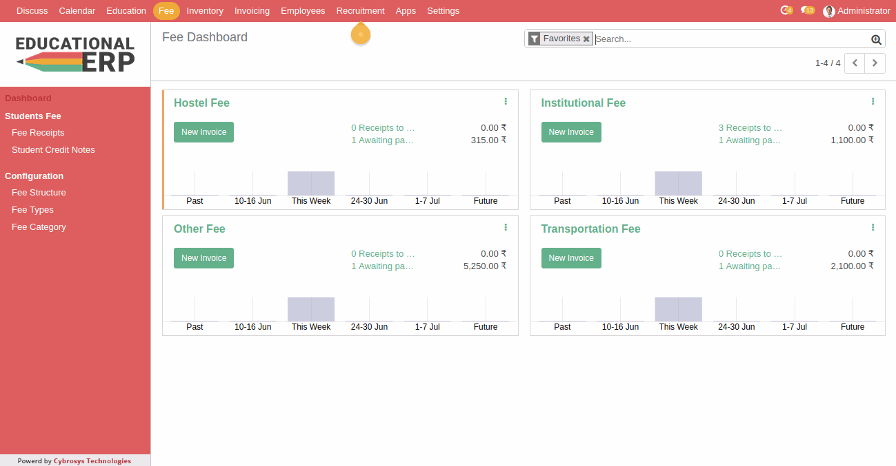Open the Other Fee title link
Viewport: 896px width, 466px height.
[x=199, y=229]
